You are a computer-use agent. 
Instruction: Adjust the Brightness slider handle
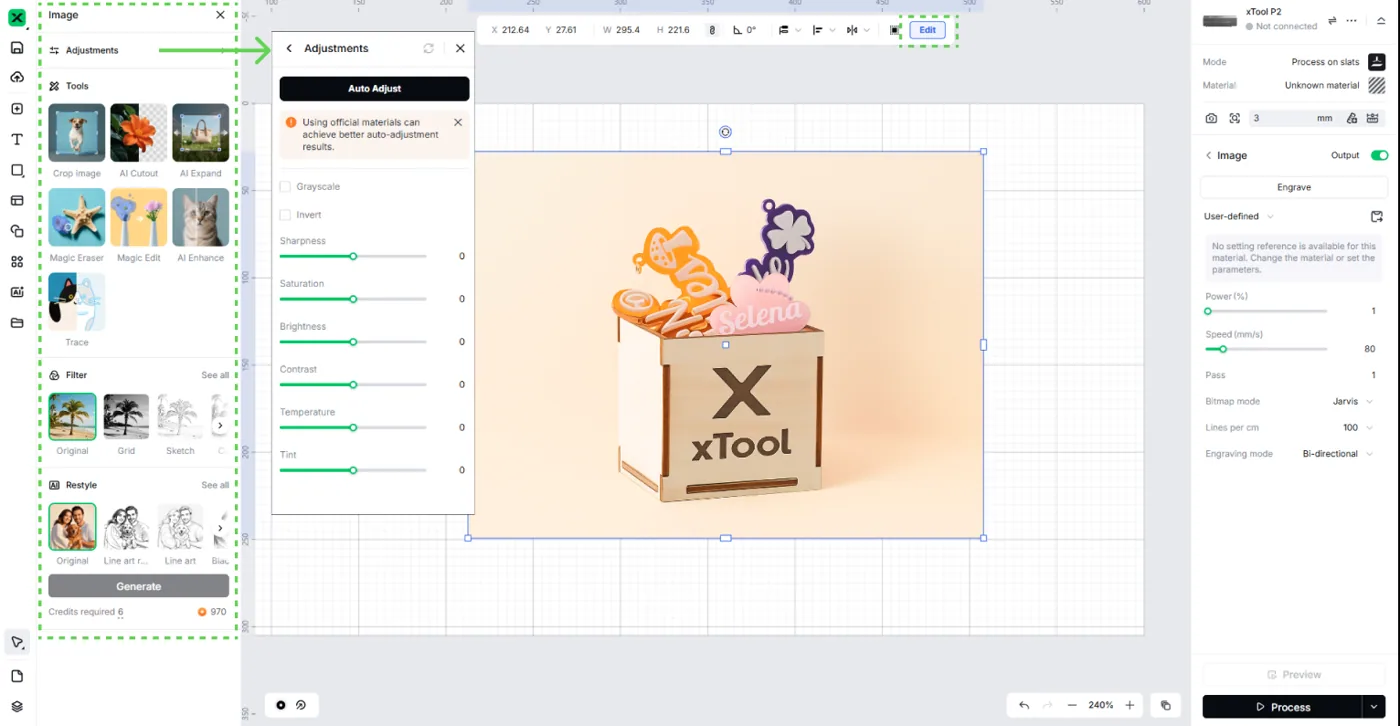353,342
